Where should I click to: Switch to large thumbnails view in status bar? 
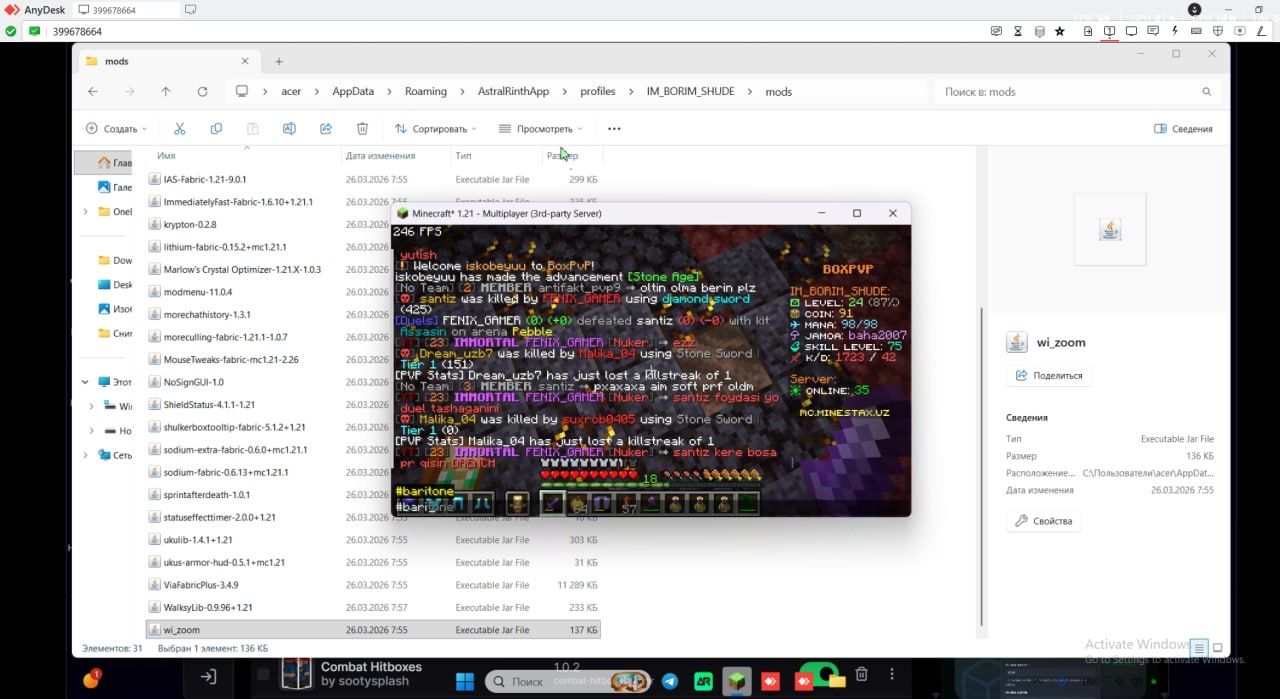[x=1217, y=648]
